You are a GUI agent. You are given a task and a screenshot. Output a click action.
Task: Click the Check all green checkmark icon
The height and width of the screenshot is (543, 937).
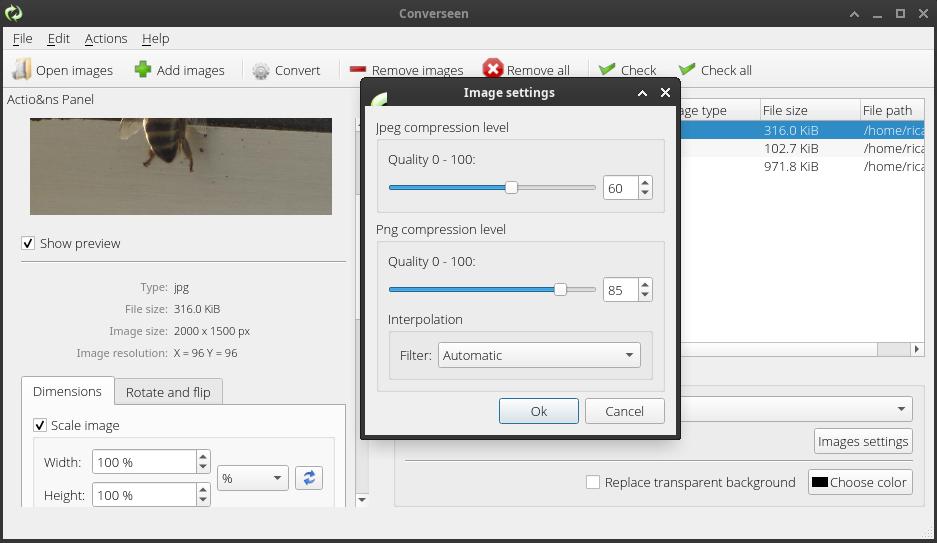687,70
